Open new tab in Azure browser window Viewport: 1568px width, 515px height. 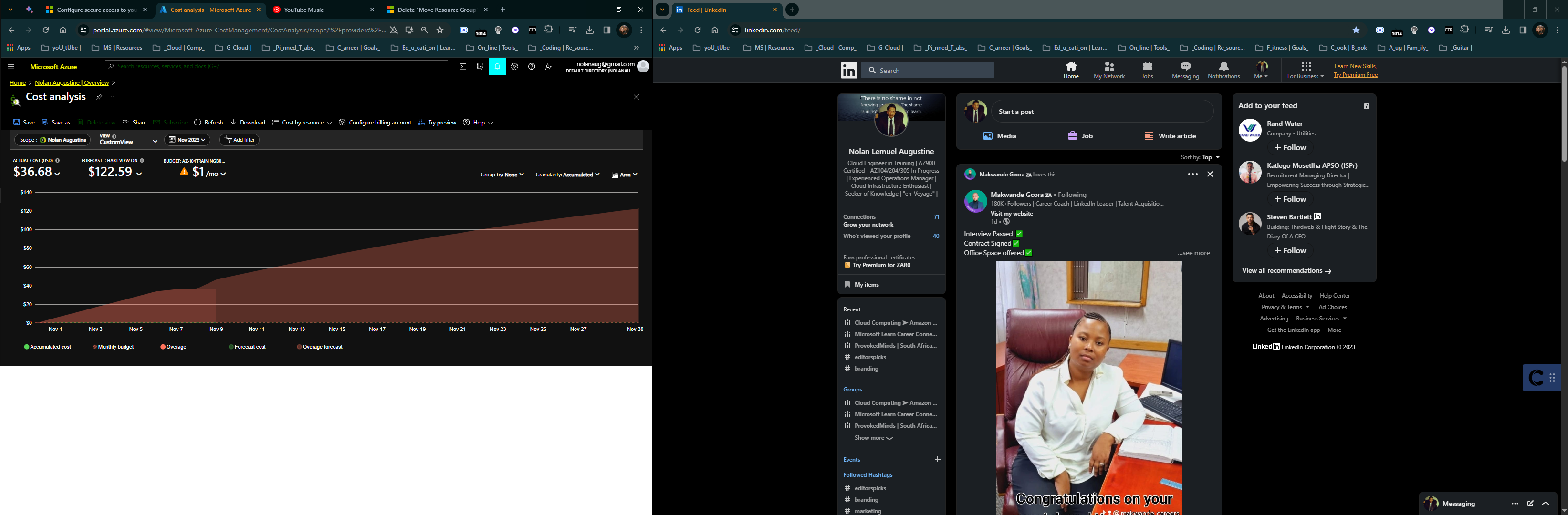click(503, 10)
